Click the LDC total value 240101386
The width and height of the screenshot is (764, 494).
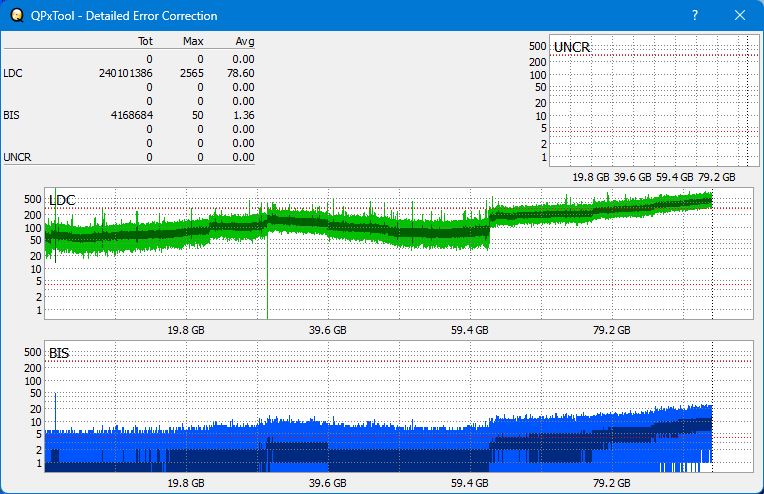[x=126, y=73]
